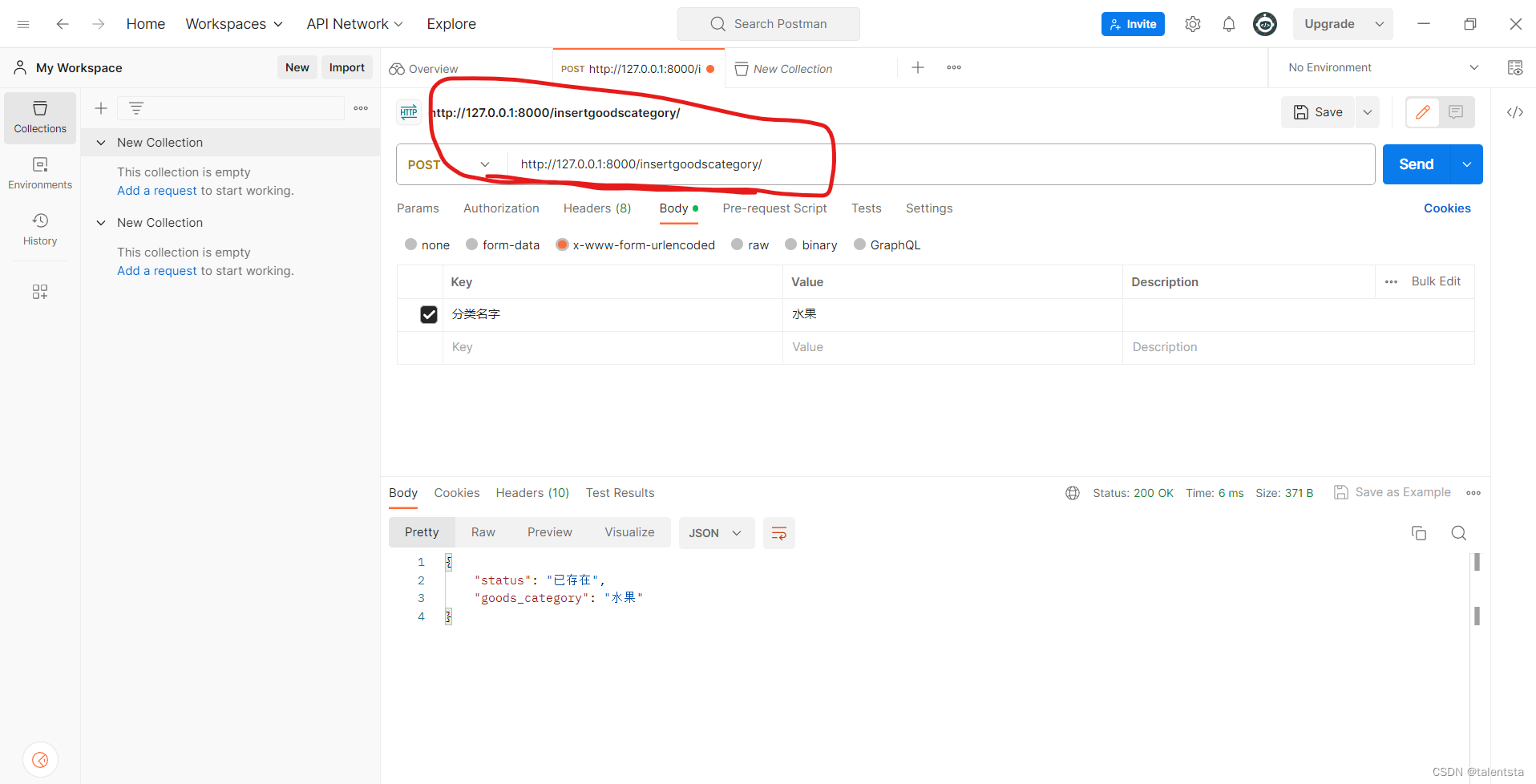
Task: Open the Environments sidebar panel
Action: 39,172
